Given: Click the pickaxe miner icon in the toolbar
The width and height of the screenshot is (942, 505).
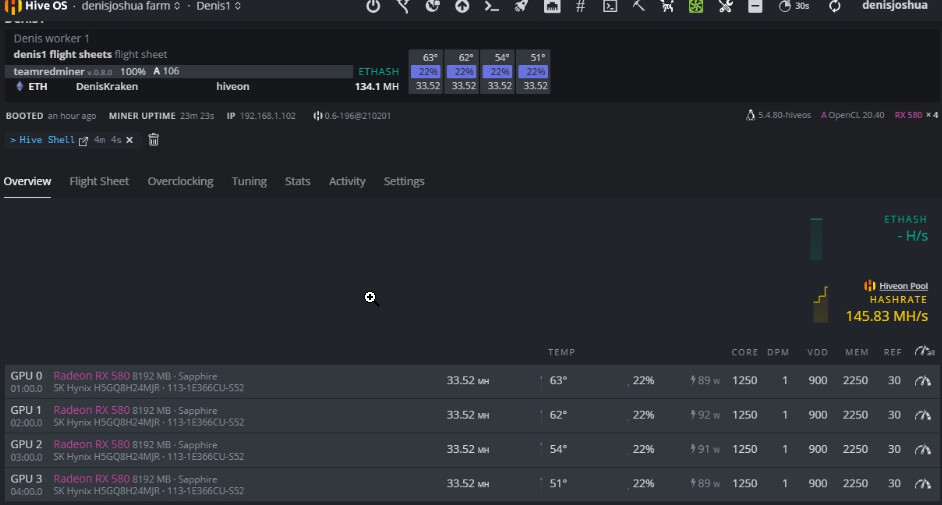Looking at the screenshot, I should pyautogui.click(x=639, y=6).
